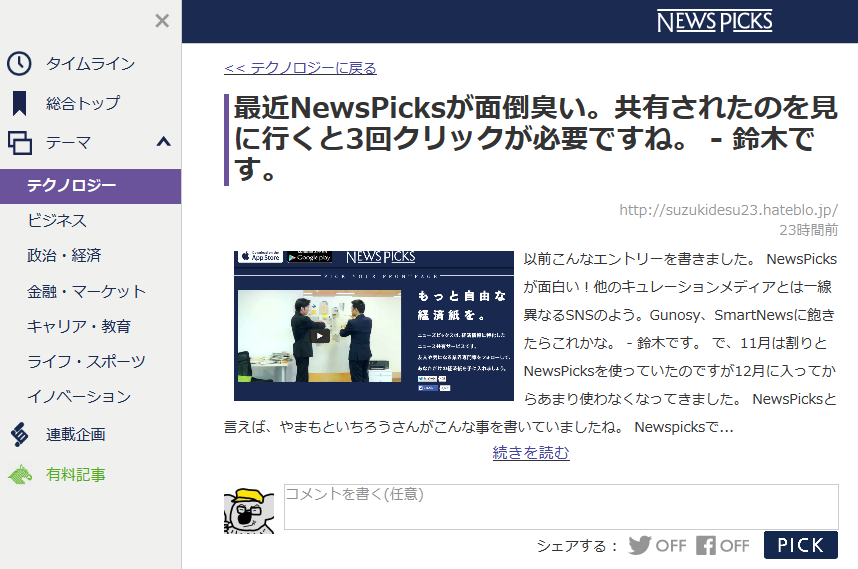Click the テーマ overlapping squares icon
This screenshot has width=858, height=569.
[20, 143]
